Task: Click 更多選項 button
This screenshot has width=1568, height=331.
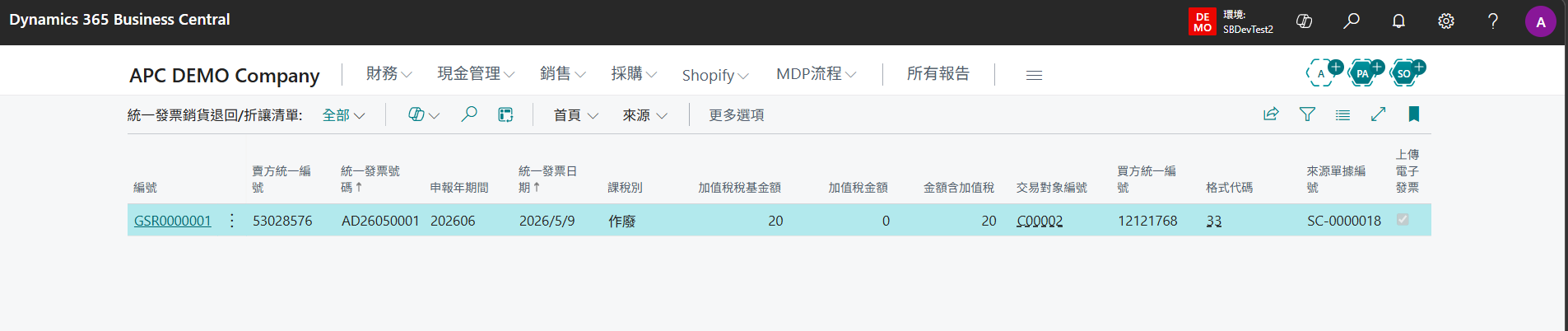Action: pyautogui.click(x=737, y=115)
